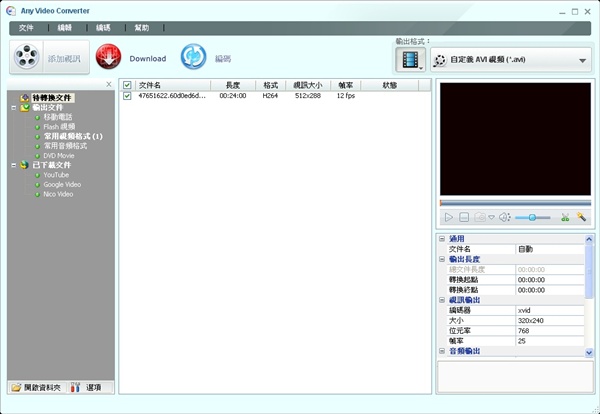The width and height of the screenshot is (600, 414).
Task: Click the magic wand effects icon
Action: (581, 217)
